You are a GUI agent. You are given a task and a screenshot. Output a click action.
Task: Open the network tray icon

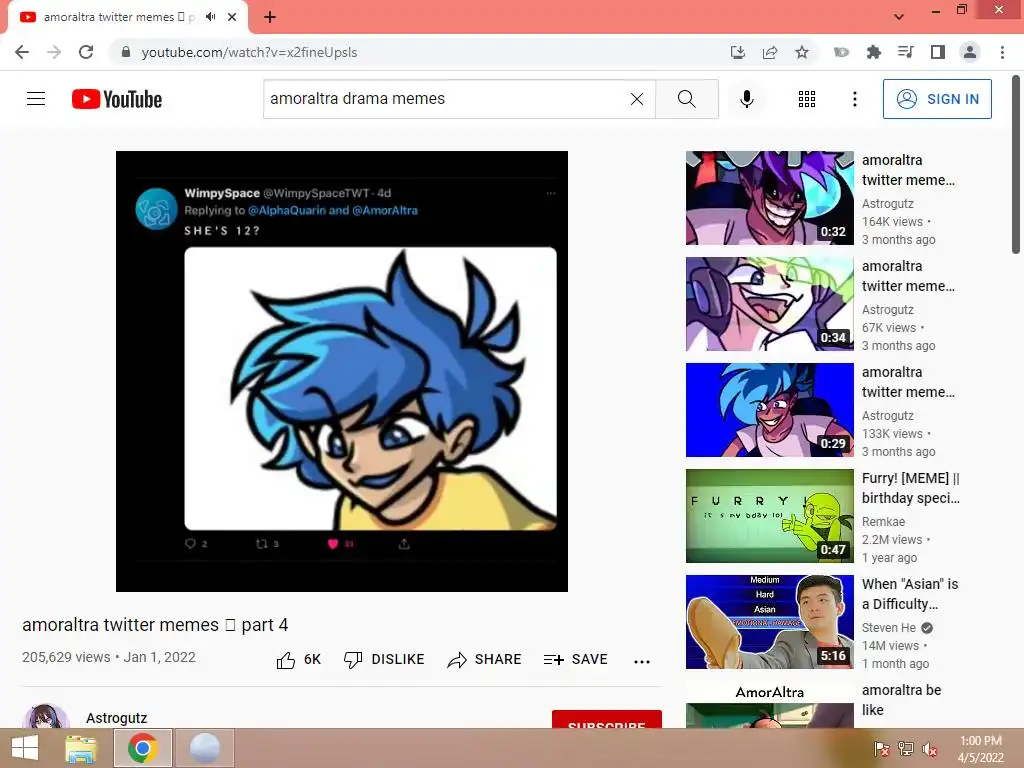(x=905, y=749)
